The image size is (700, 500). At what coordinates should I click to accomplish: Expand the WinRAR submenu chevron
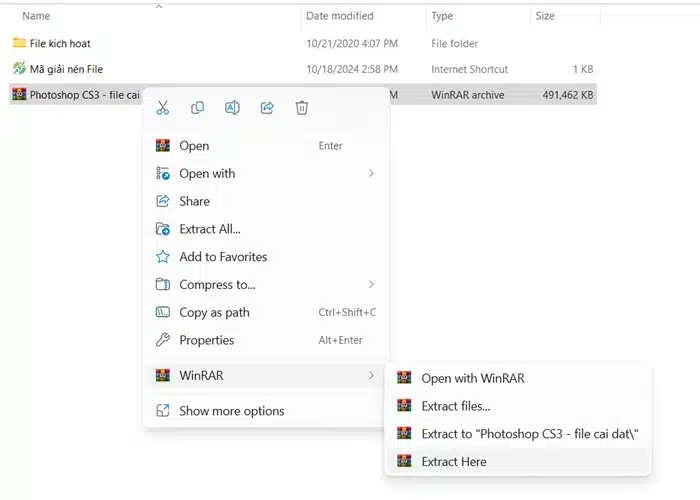tap(371, 376)
